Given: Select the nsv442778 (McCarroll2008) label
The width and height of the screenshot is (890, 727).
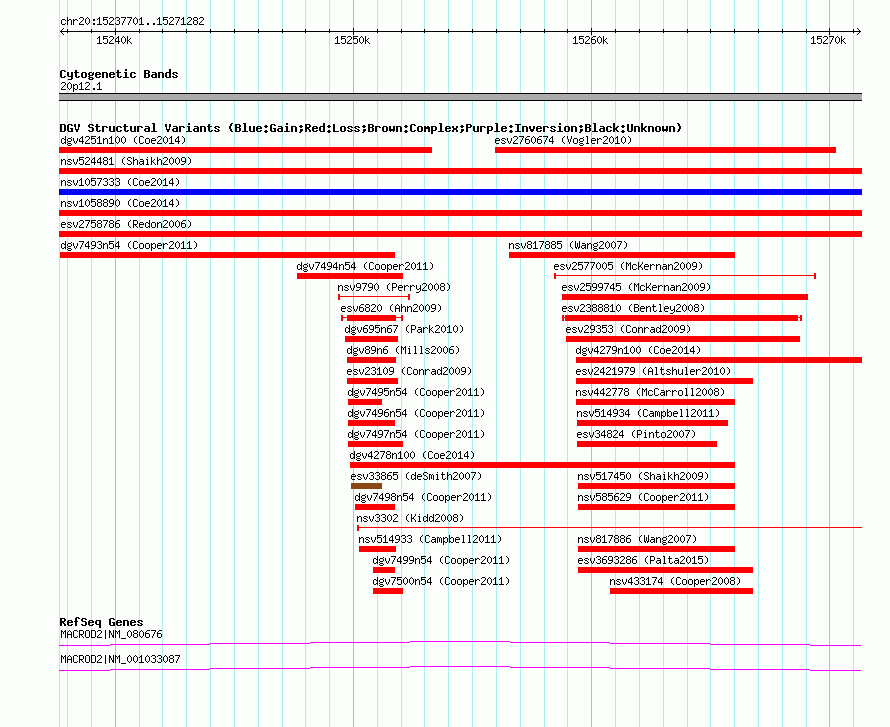Looking at the screenshot, I should 650,392.
